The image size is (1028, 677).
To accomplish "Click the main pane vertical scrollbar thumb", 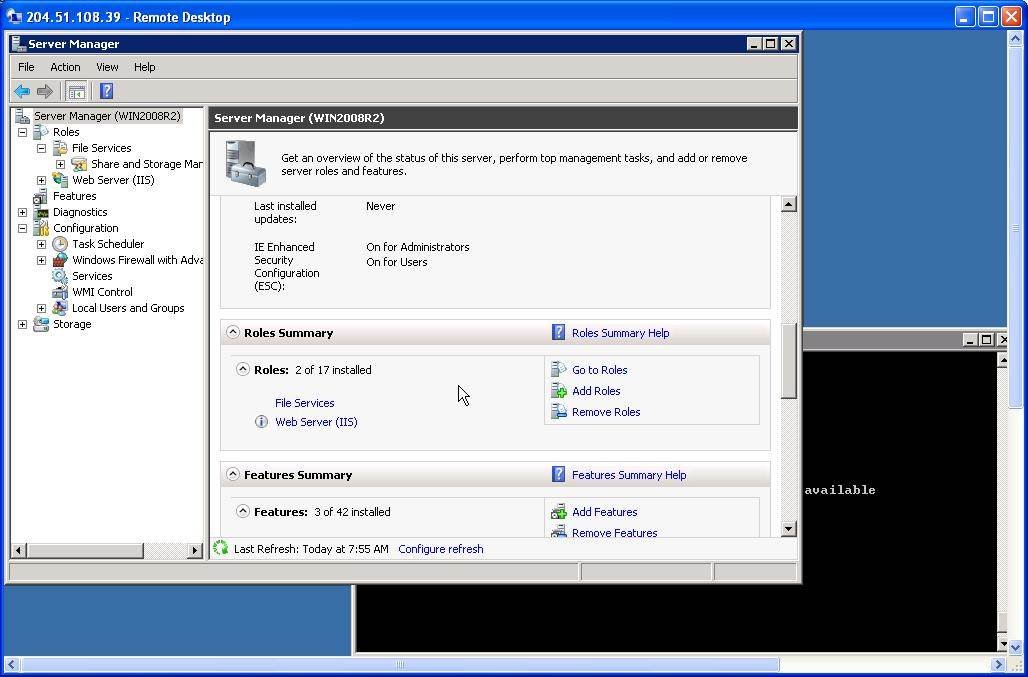I will (789, 360).
